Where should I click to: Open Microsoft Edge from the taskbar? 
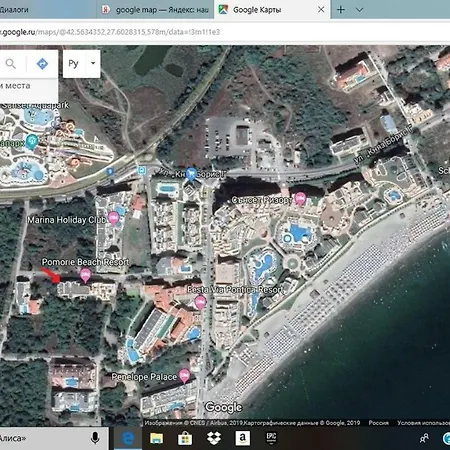click(x=128, y=438)
